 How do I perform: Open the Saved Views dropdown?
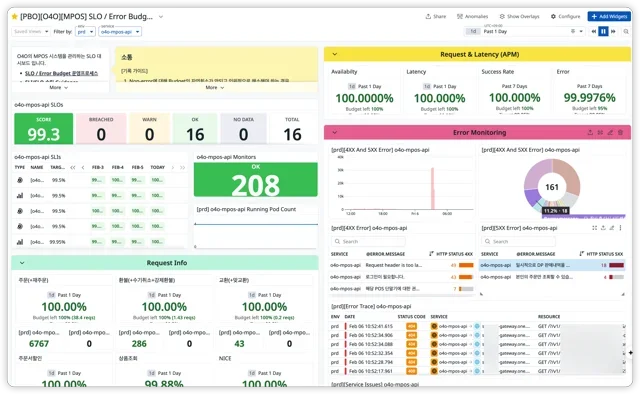(31, 31)
